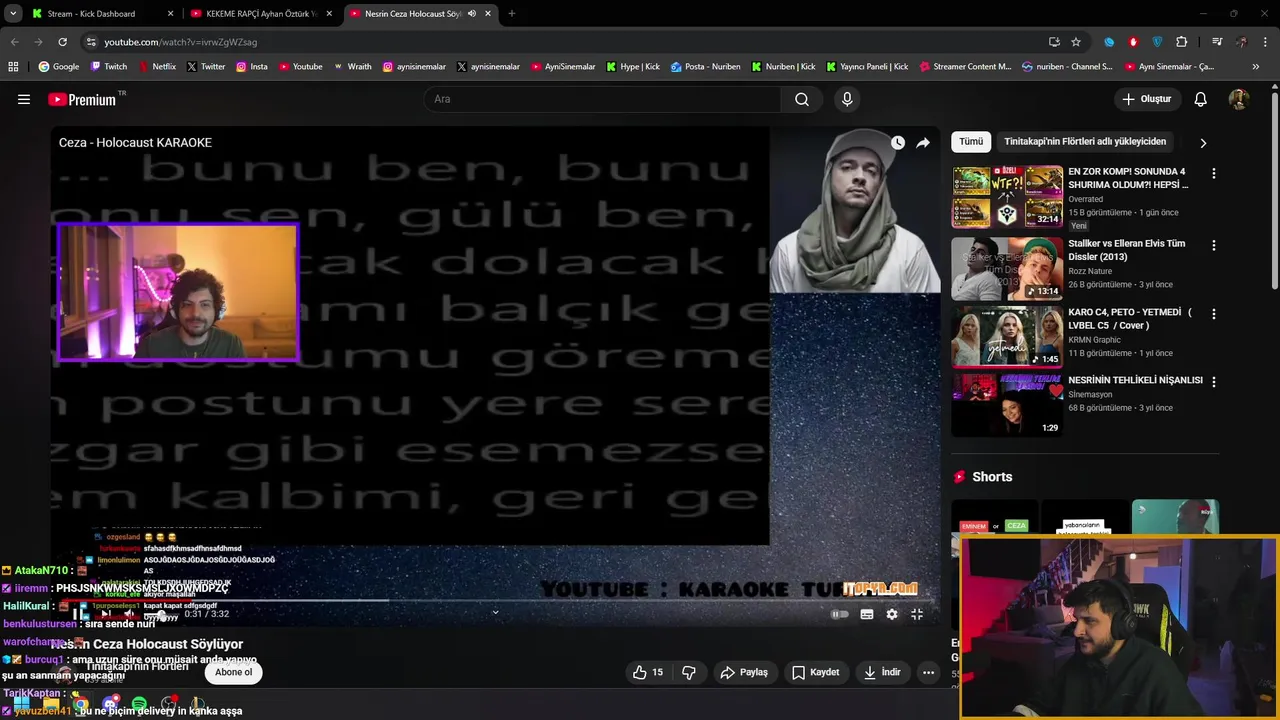The image size is (1280, 720).
Task: Click the YouTube search magnifier button
Action: point(802,99)
